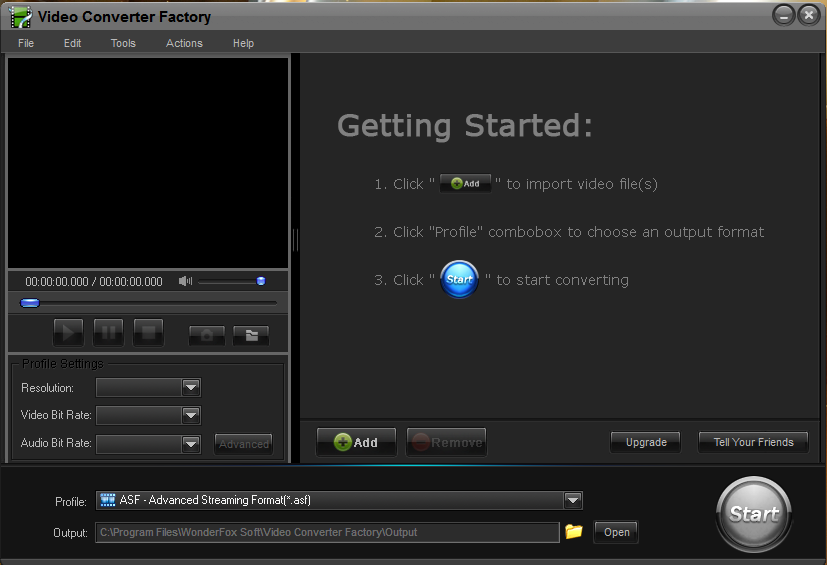The height and width of the screenshot is (565, 827).
Task: Click the 'ASF - Advanced Streaming Format(*.asf)' text
Action: click(215, 500)
